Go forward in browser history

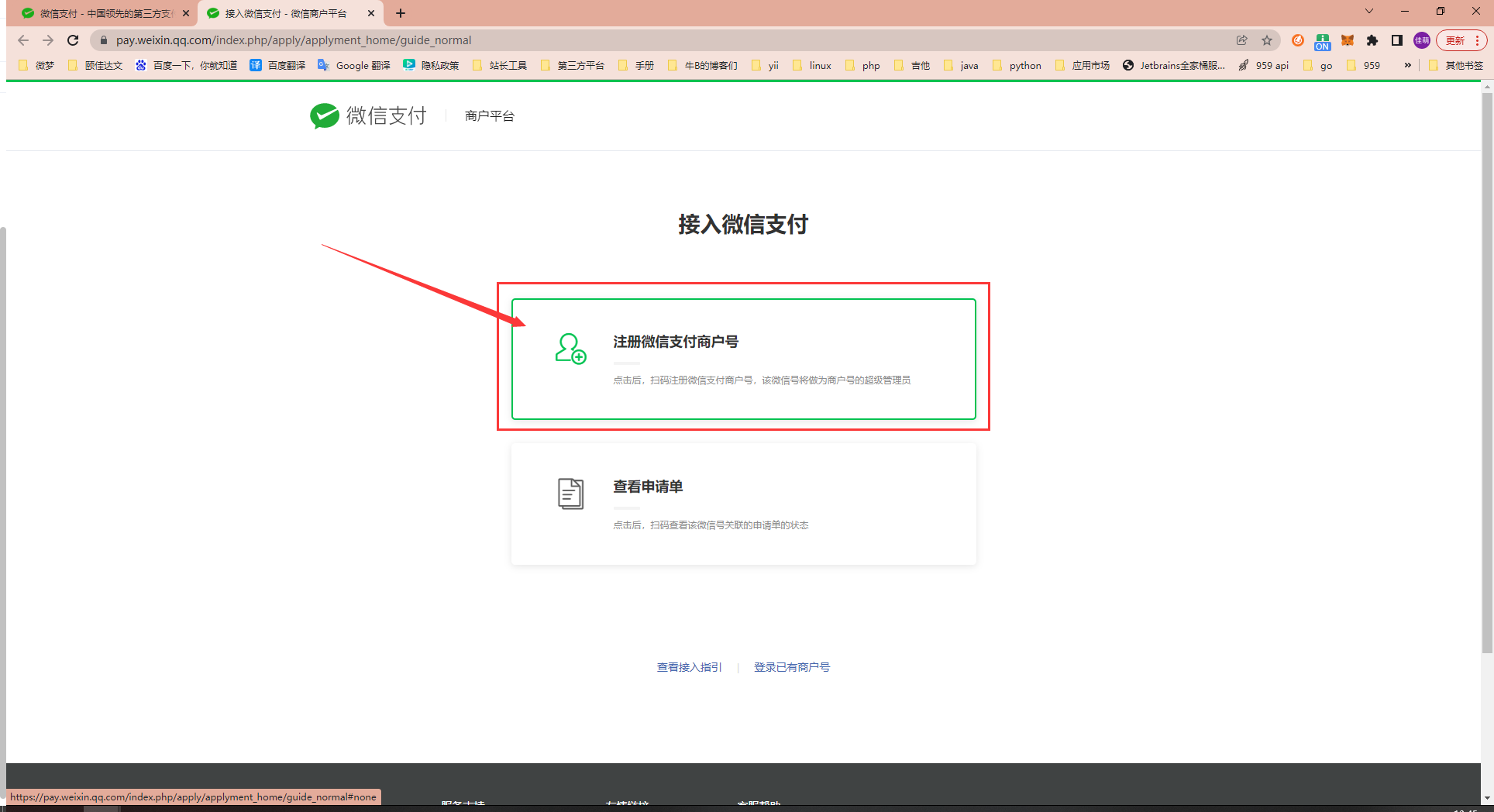coord(48,40)
